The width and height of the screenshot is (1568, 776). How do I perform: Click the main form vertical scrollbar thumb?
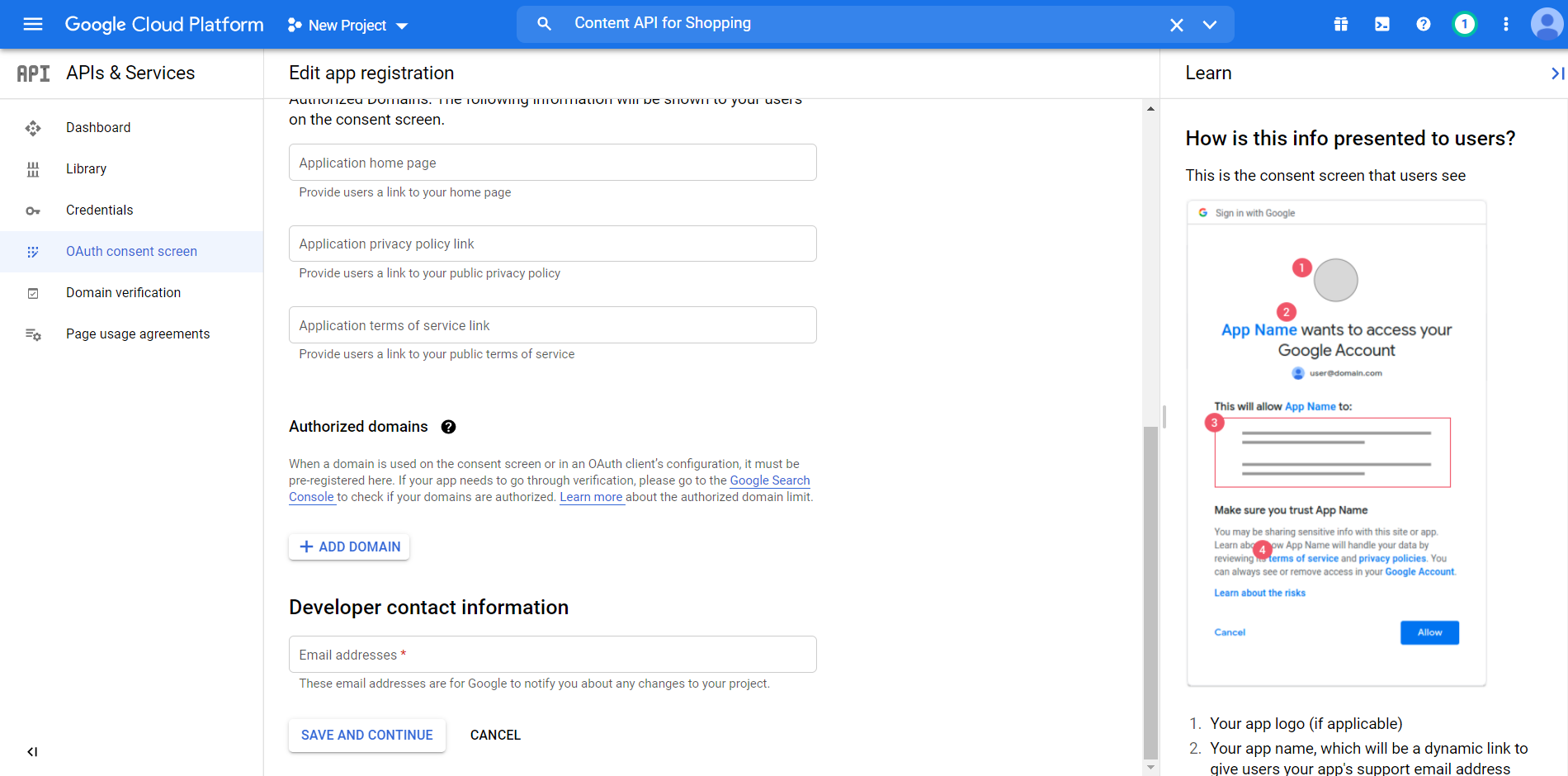point(1150,592)
